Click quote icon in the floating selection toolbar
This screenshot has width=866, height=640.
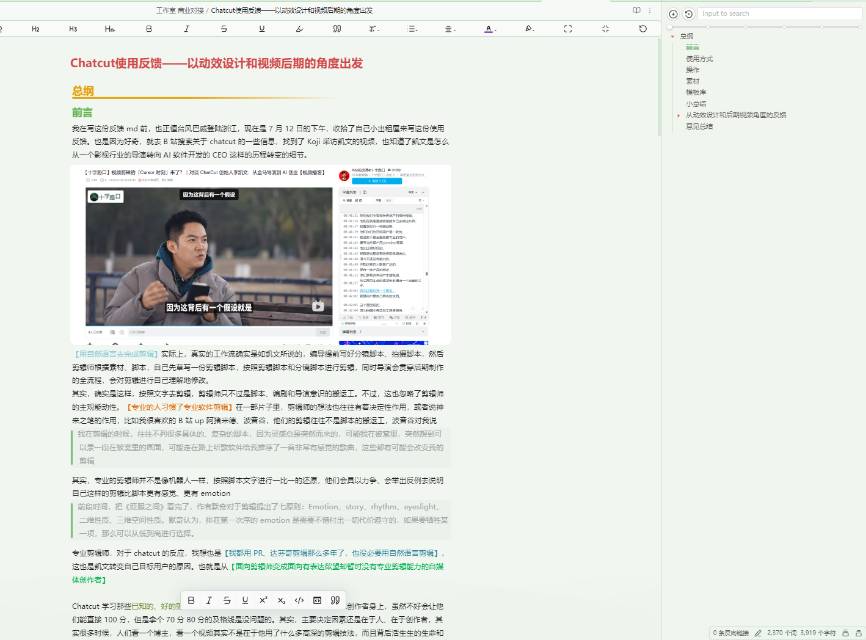coord(335,600)
